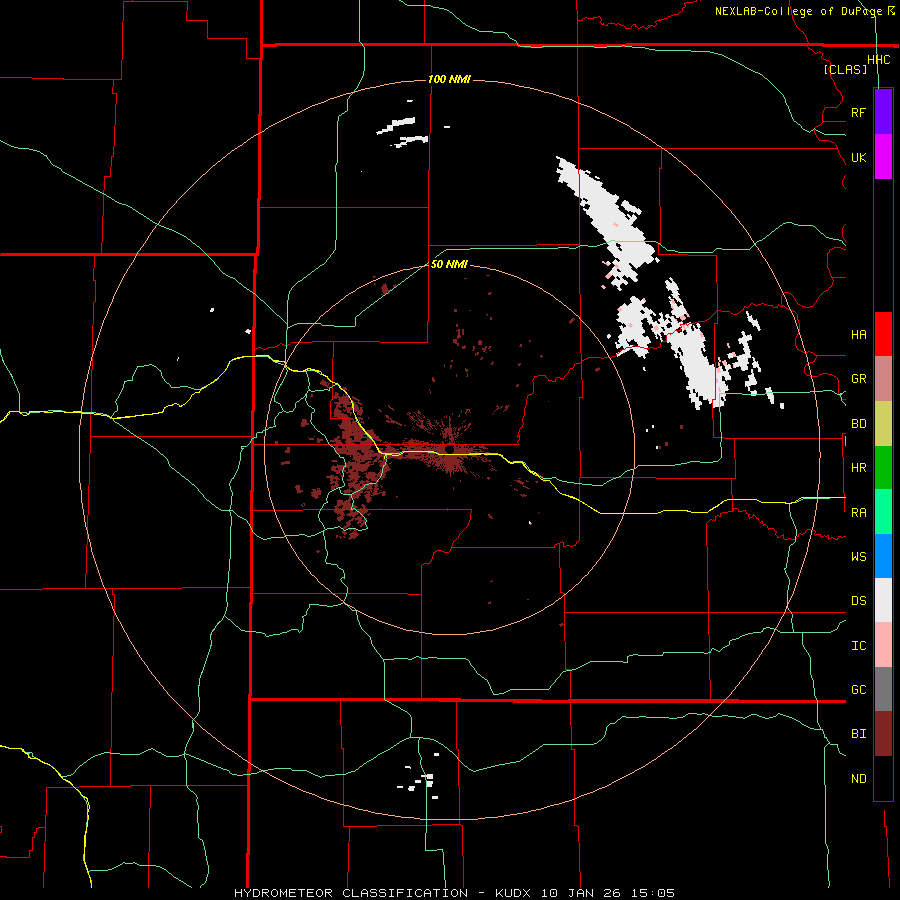Click the DS legend label

click(x=859, y=600)
